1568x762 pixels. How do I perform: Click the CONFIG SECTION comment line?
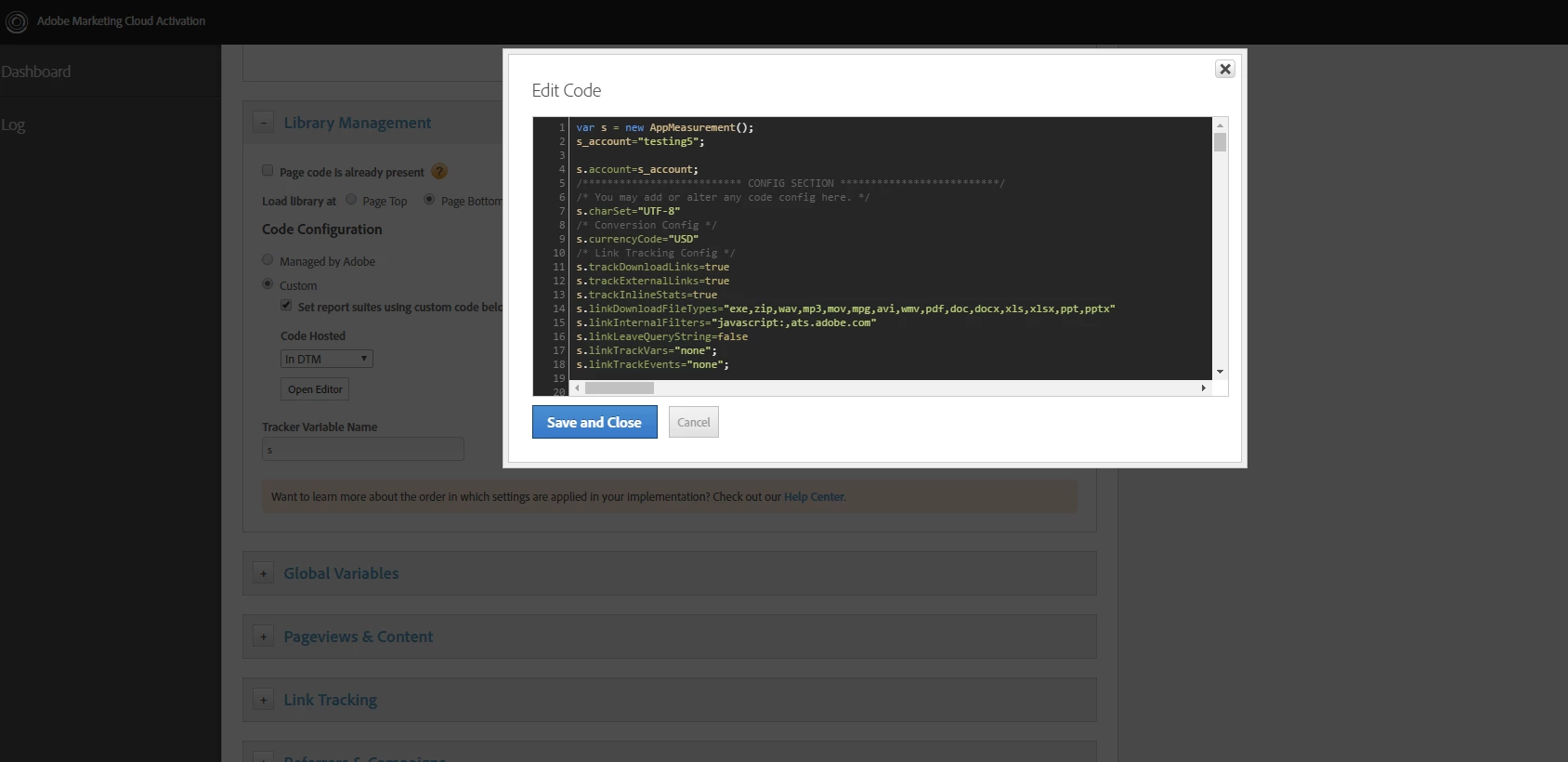pyautogui.click(x=791, y=183)
